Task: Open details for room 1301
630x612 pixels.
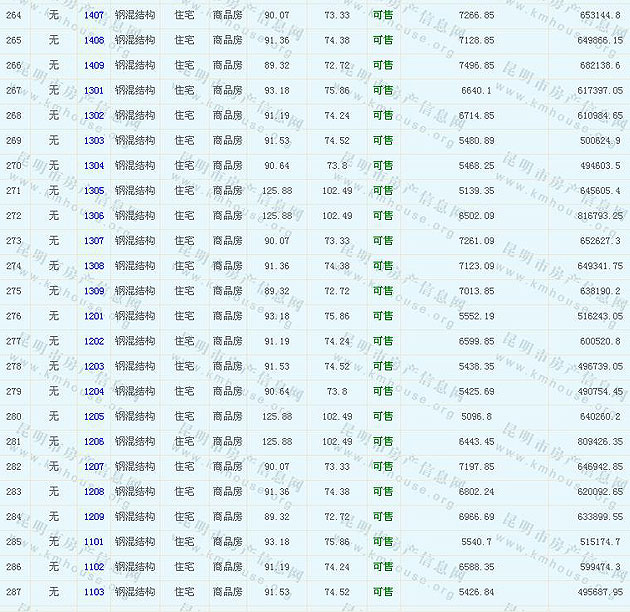Action: 94,90
